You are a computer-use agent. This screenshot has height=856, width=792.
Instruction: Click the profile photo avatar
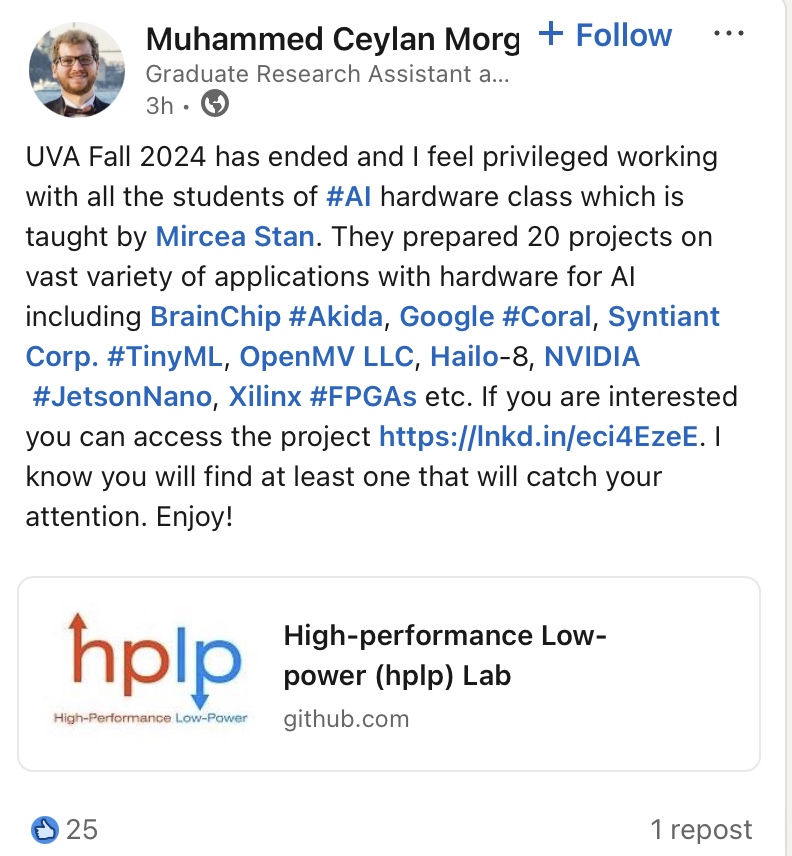[77, 69]
